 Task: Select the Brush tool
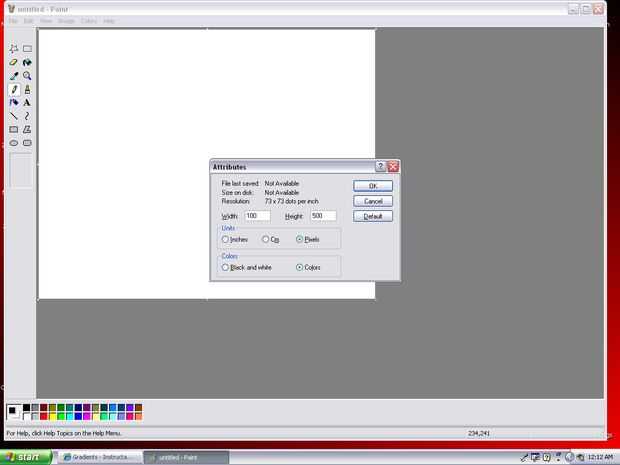pos(27,89)
